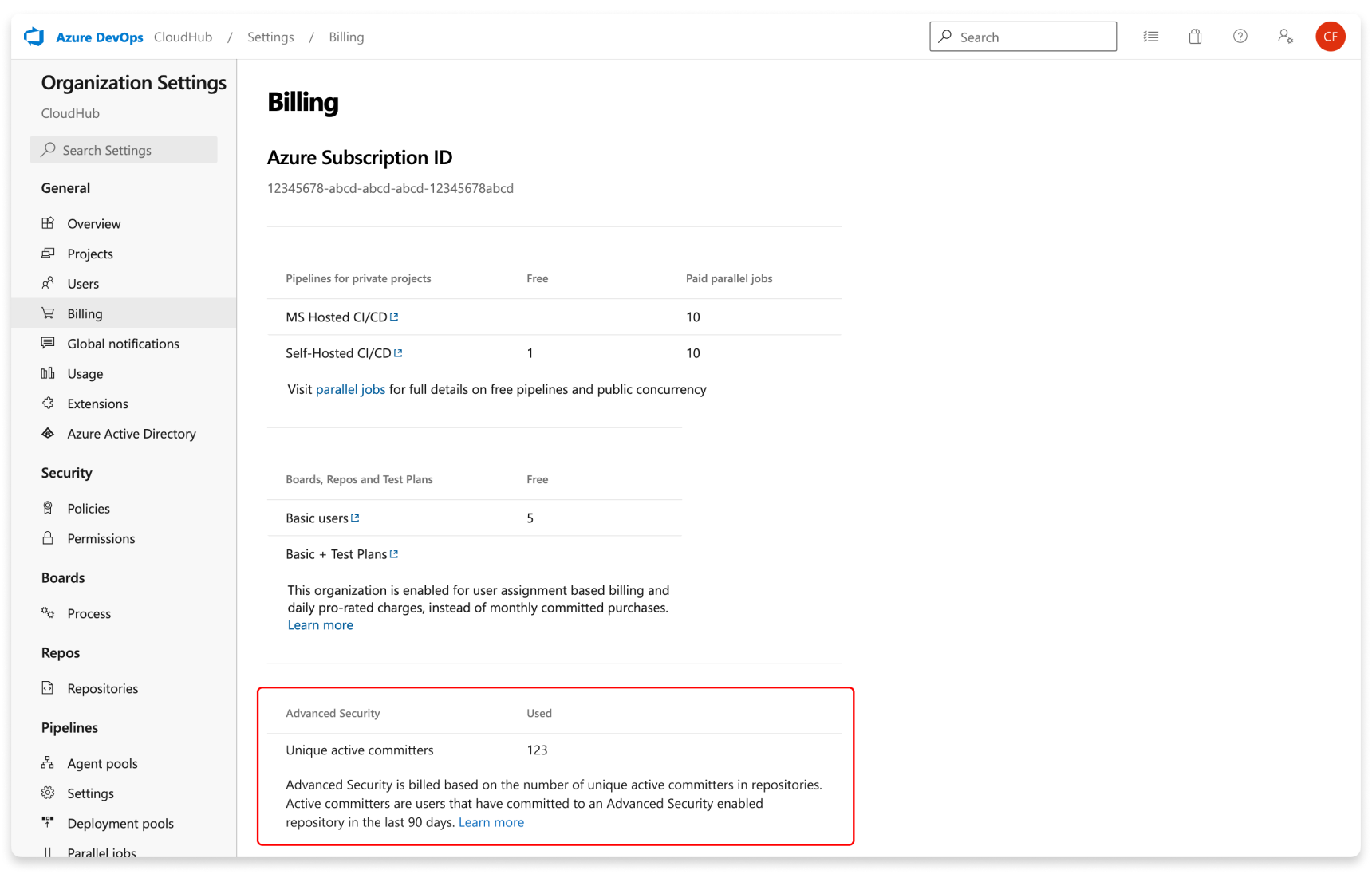
Task: Navigate to CloudHub in the breadcrumb
Action: coord(183,37)
